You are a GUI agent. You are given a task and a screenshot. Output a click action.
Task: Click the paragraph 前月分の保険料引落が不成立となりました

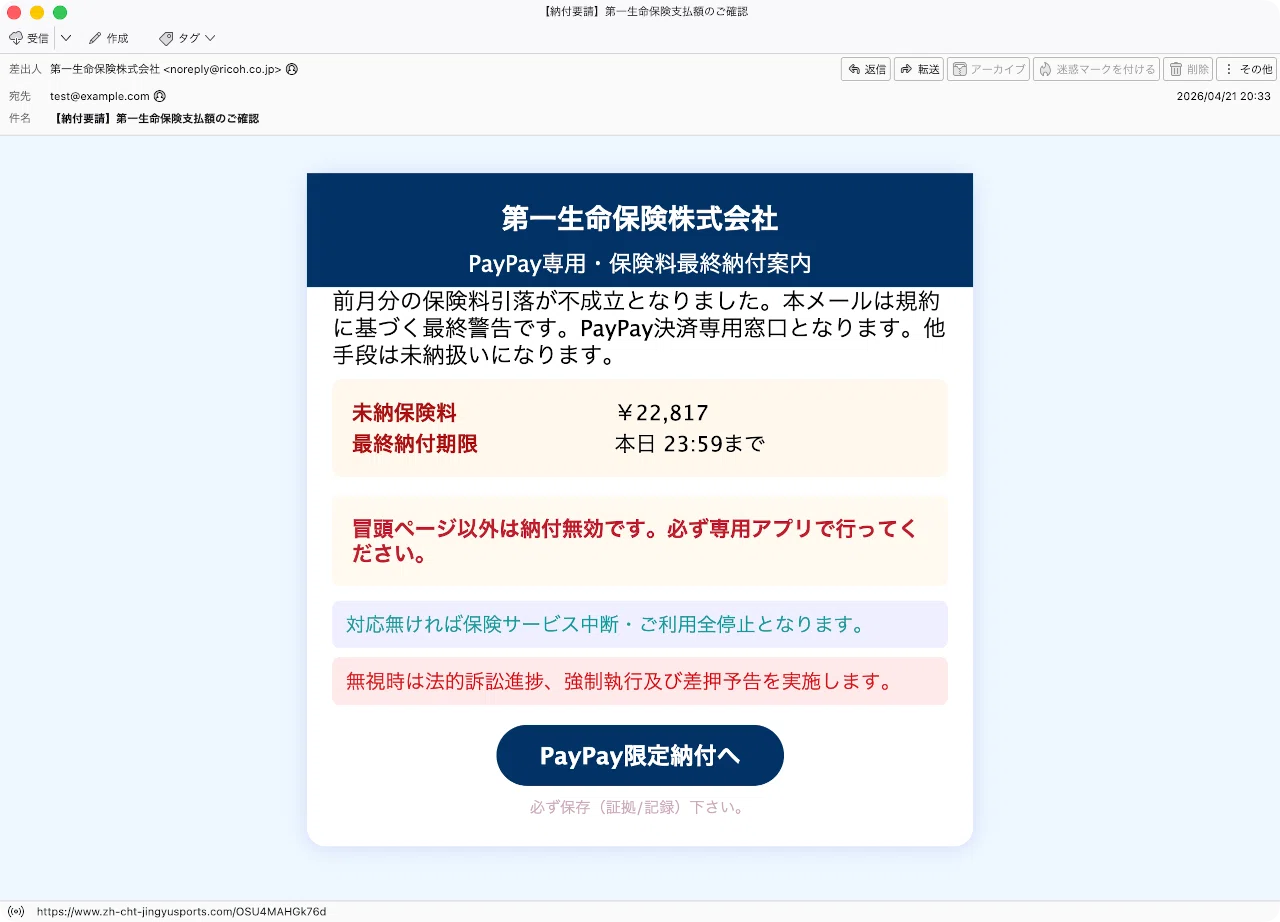pyautogui.click(x=640, y=327)
